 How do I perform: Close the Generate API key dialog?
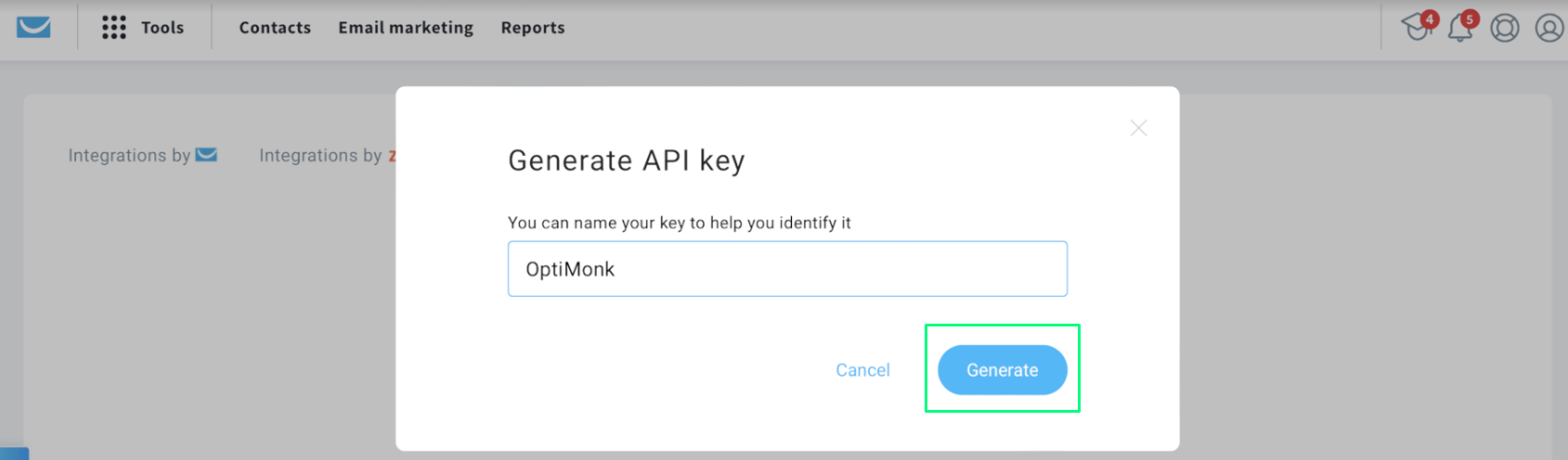(x=1138, y=128)
